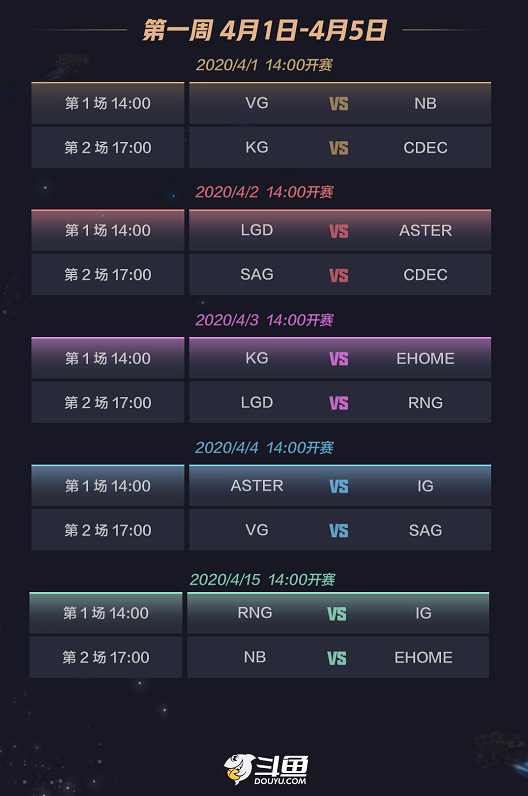Click the DOUYU.COM text link

click(x=280, y=781)
